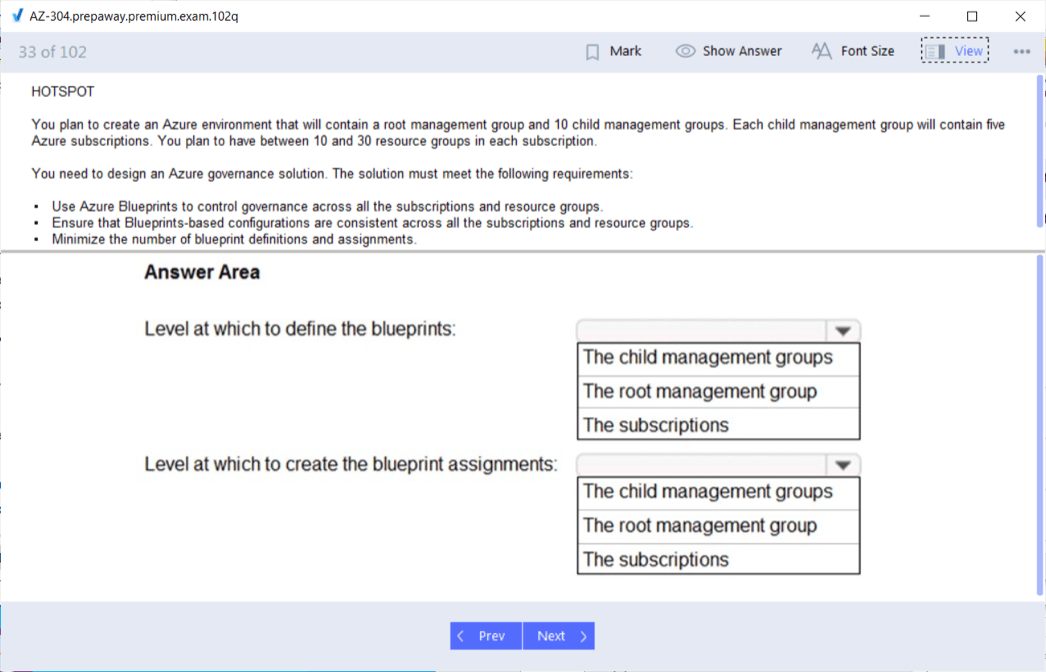Click the HOTSPOT heading text

pyautogui.click(x=63, y=91)
